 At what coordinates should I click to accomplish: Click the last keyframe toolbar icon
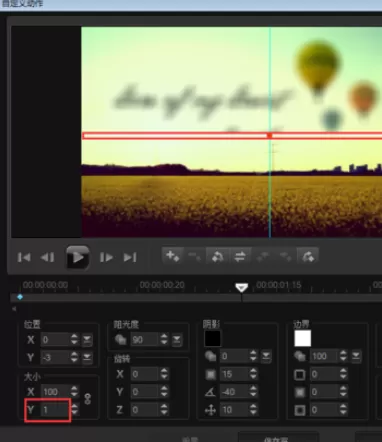click(308, 256)
